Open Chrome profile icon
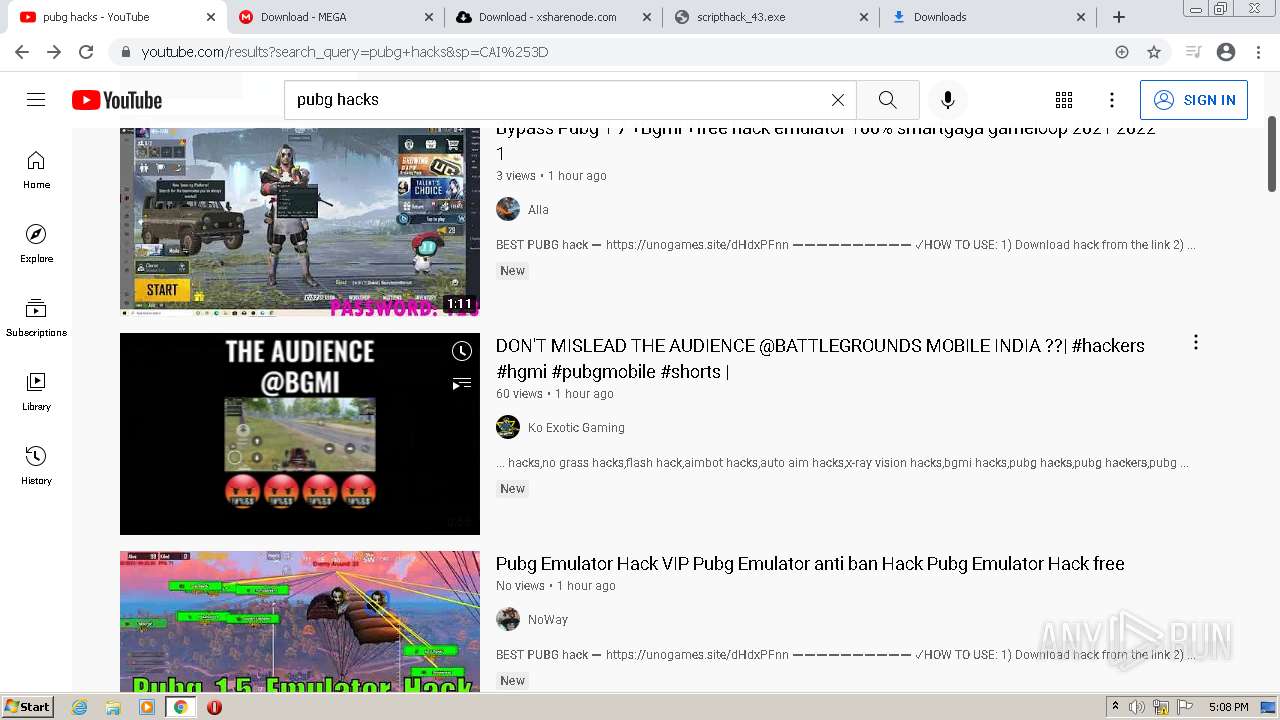1280x720 pixels. [x=1226, y=52]
